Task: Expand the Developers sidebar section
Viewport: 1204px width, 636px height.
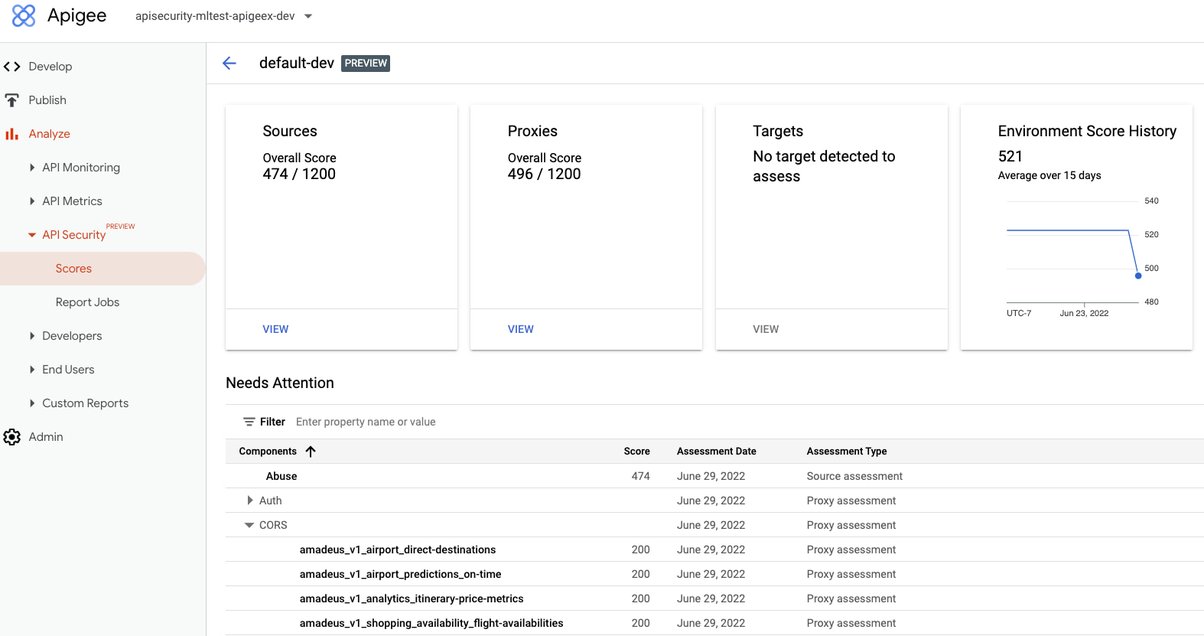Action: pyautogui.click(x=33, y=335)
